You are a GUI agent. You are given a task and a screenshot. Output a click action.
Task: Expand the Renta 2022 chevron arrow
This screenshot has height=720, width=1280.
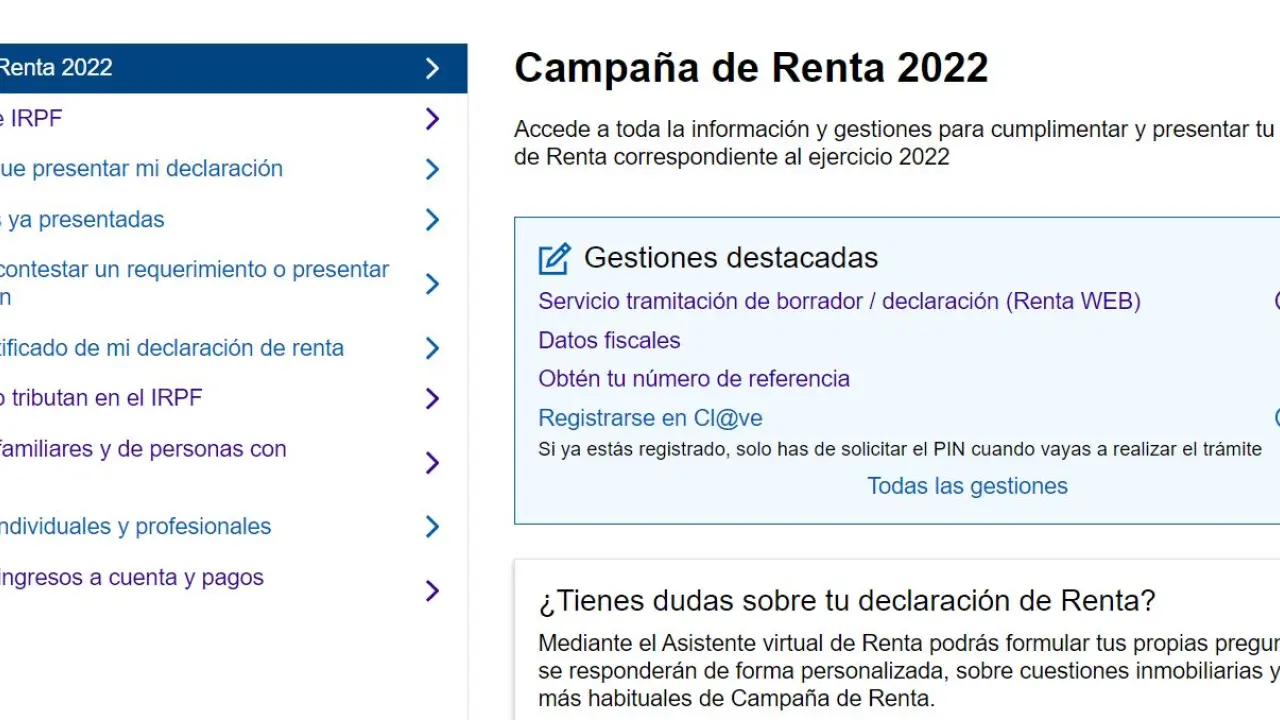[432, 68]
